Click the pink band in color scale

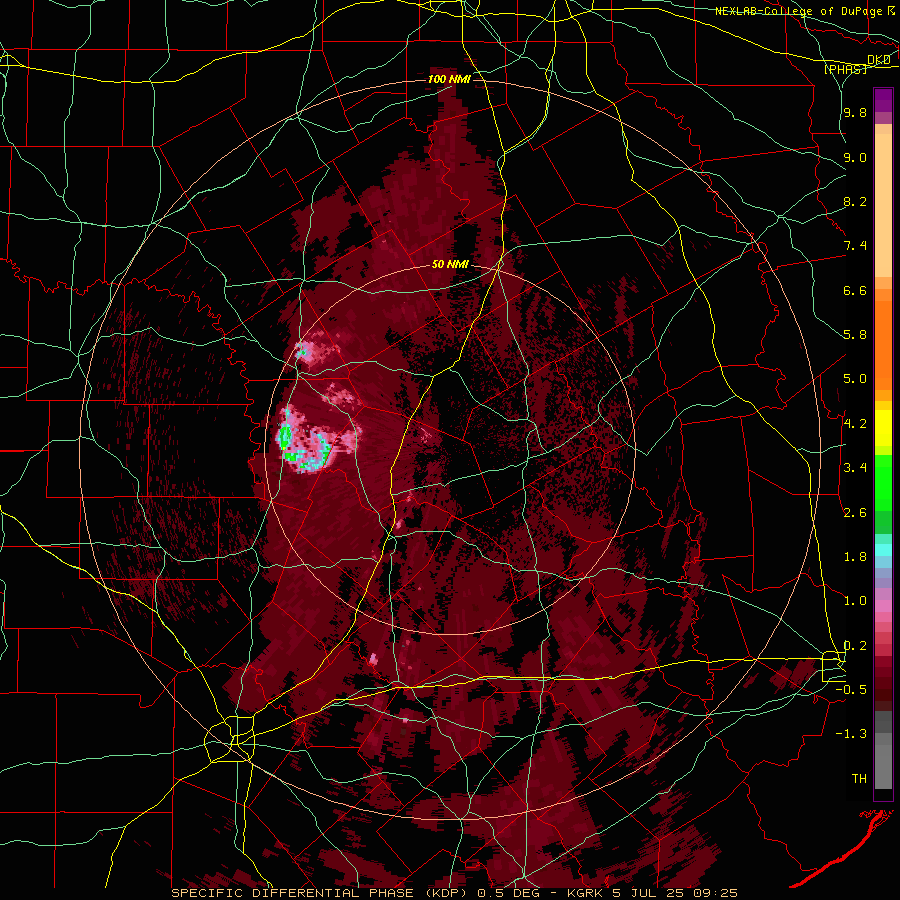click(883, 606)
